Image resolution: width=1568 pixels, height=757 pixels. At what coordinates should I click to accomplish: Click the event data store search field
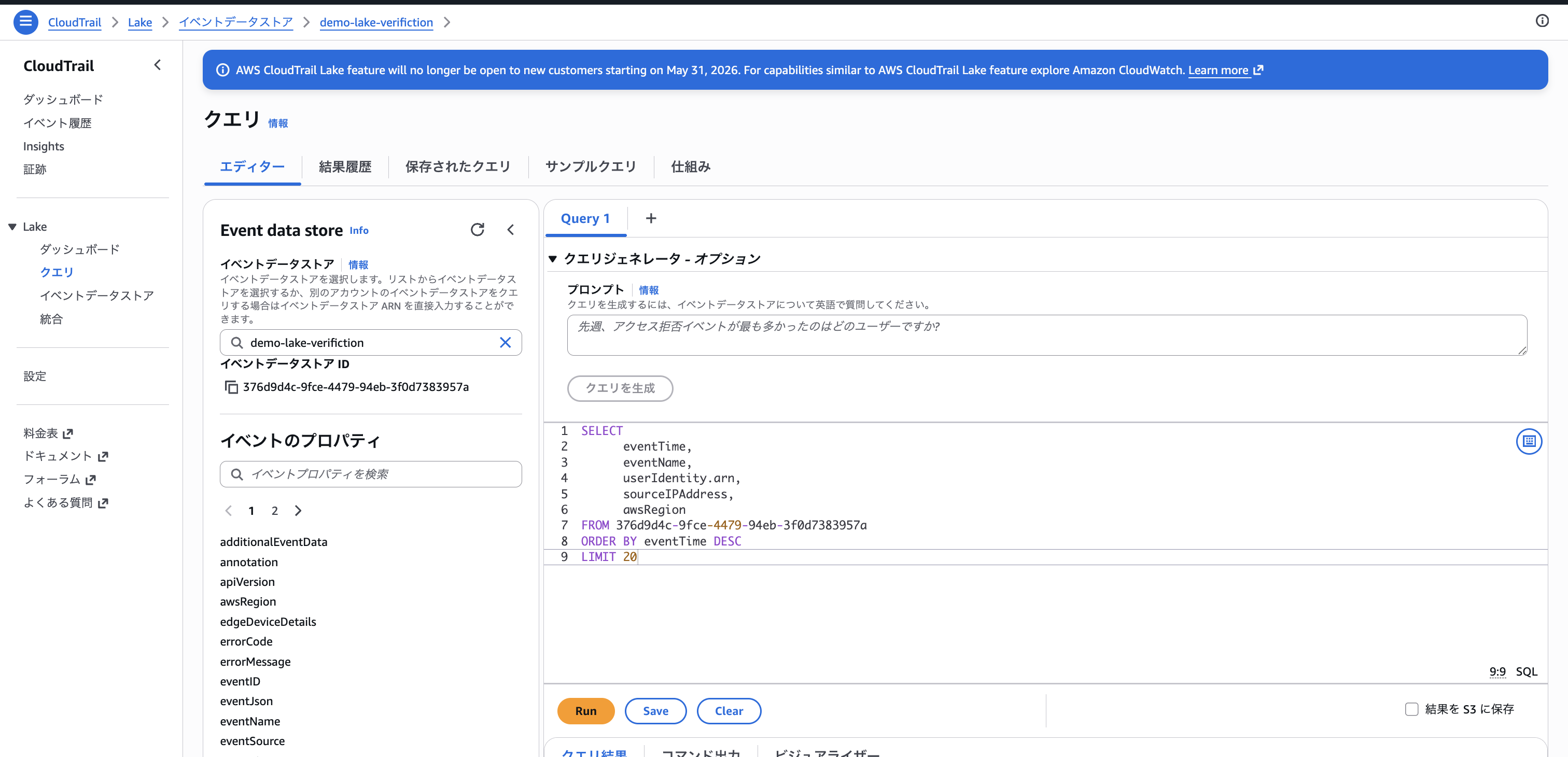pos(371,343)
